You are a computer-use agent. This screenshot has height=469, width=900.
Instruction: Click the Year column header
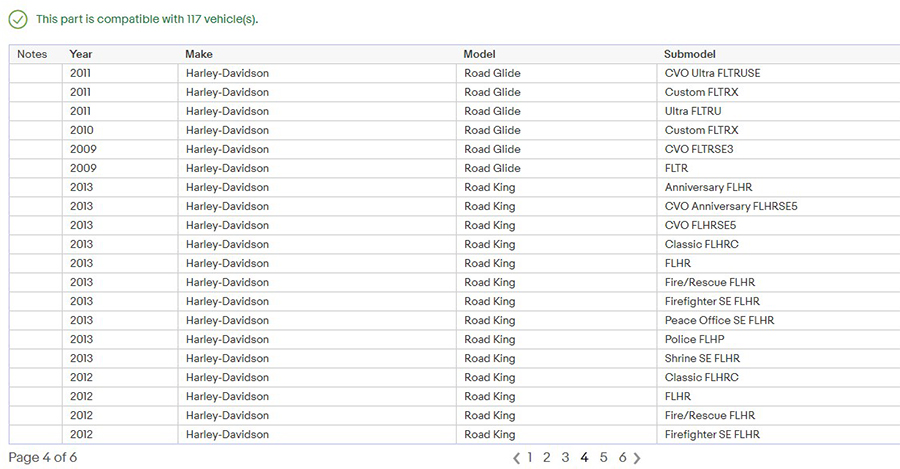[80, 54]
